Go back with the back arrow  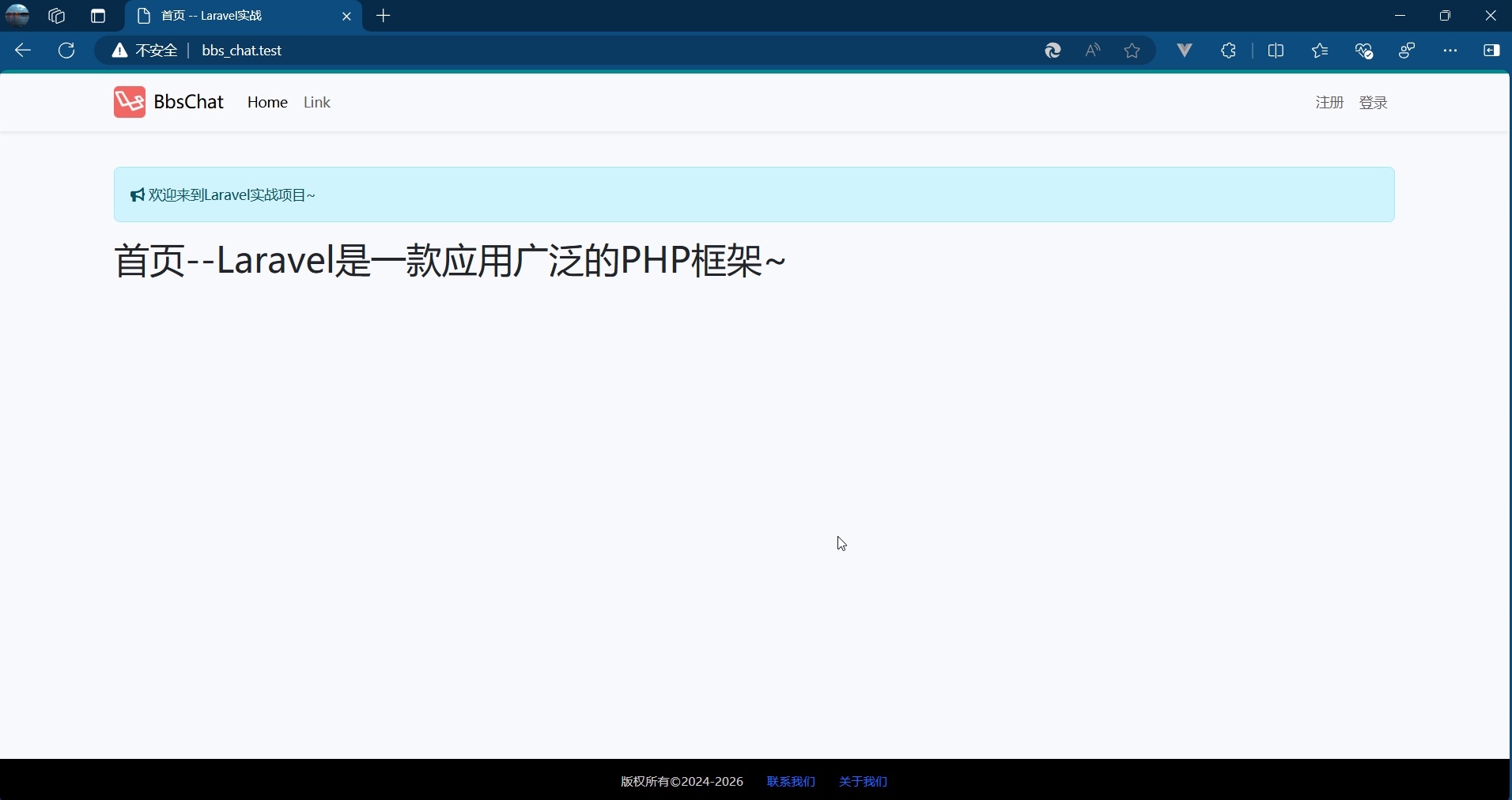pos(23,51)
